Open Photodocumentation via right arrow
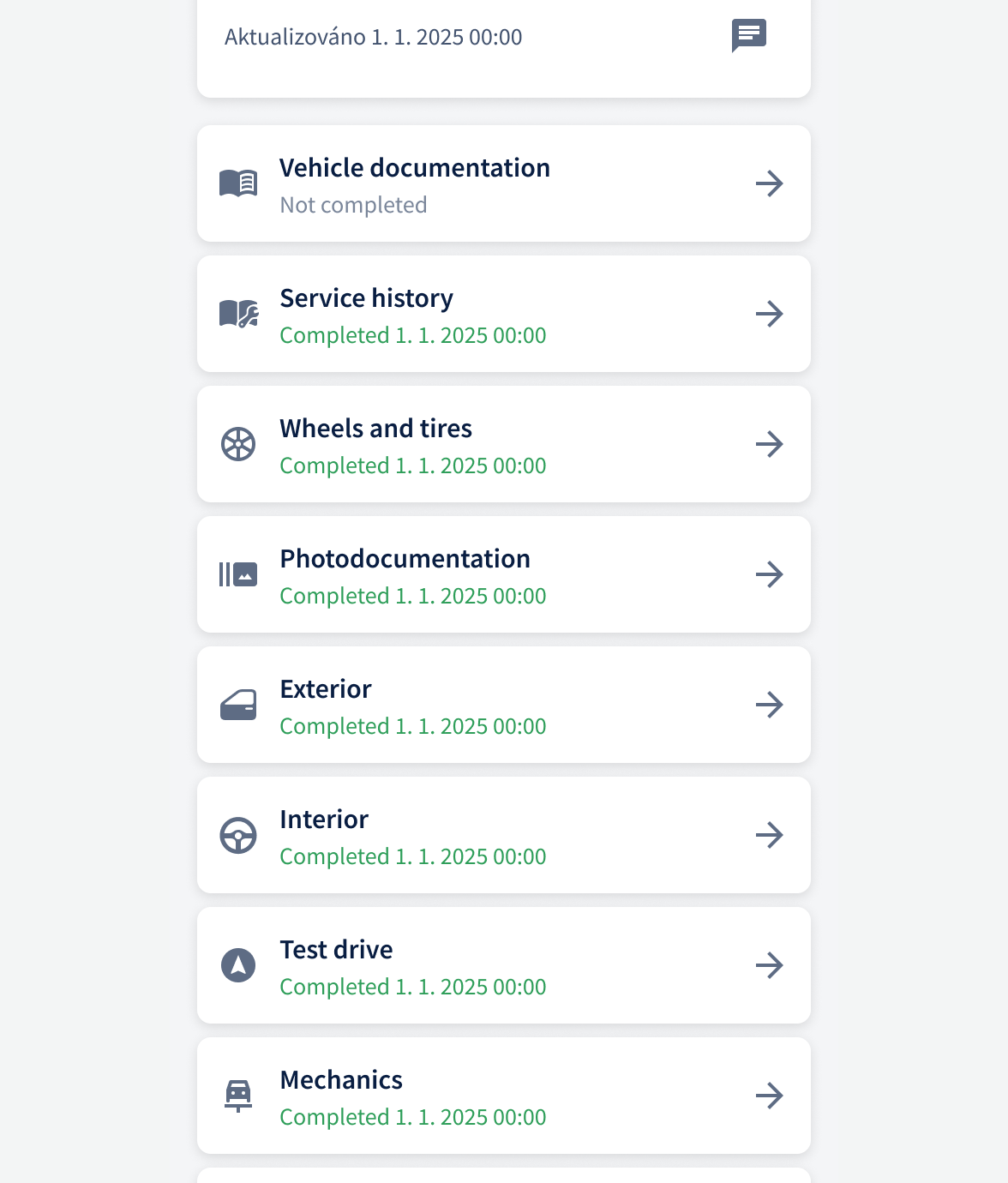The height and width of the screenshot is (1183, 1008). click(770, 574)
